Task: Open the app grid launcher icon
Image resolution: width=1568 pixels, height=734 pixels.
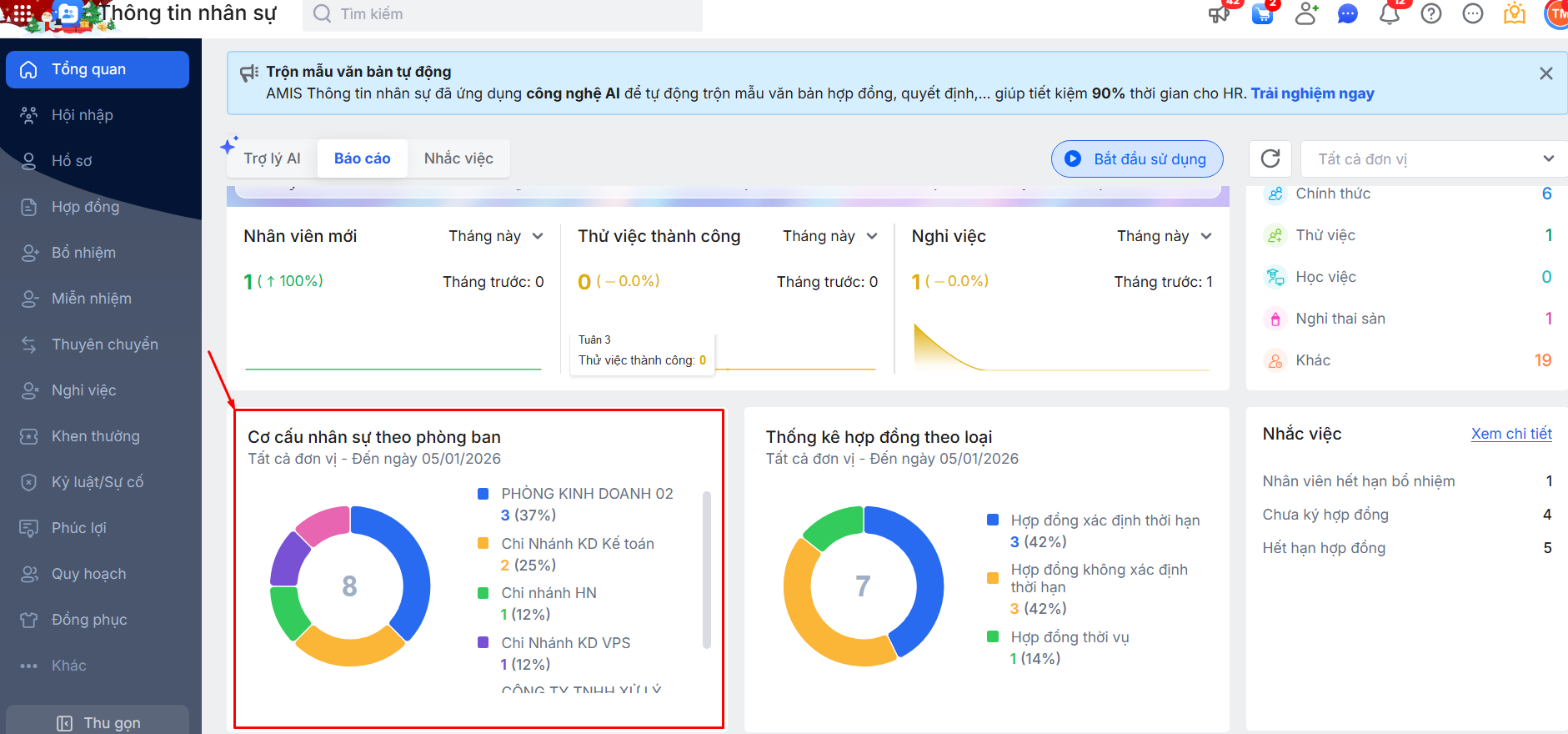Action: 17,13
